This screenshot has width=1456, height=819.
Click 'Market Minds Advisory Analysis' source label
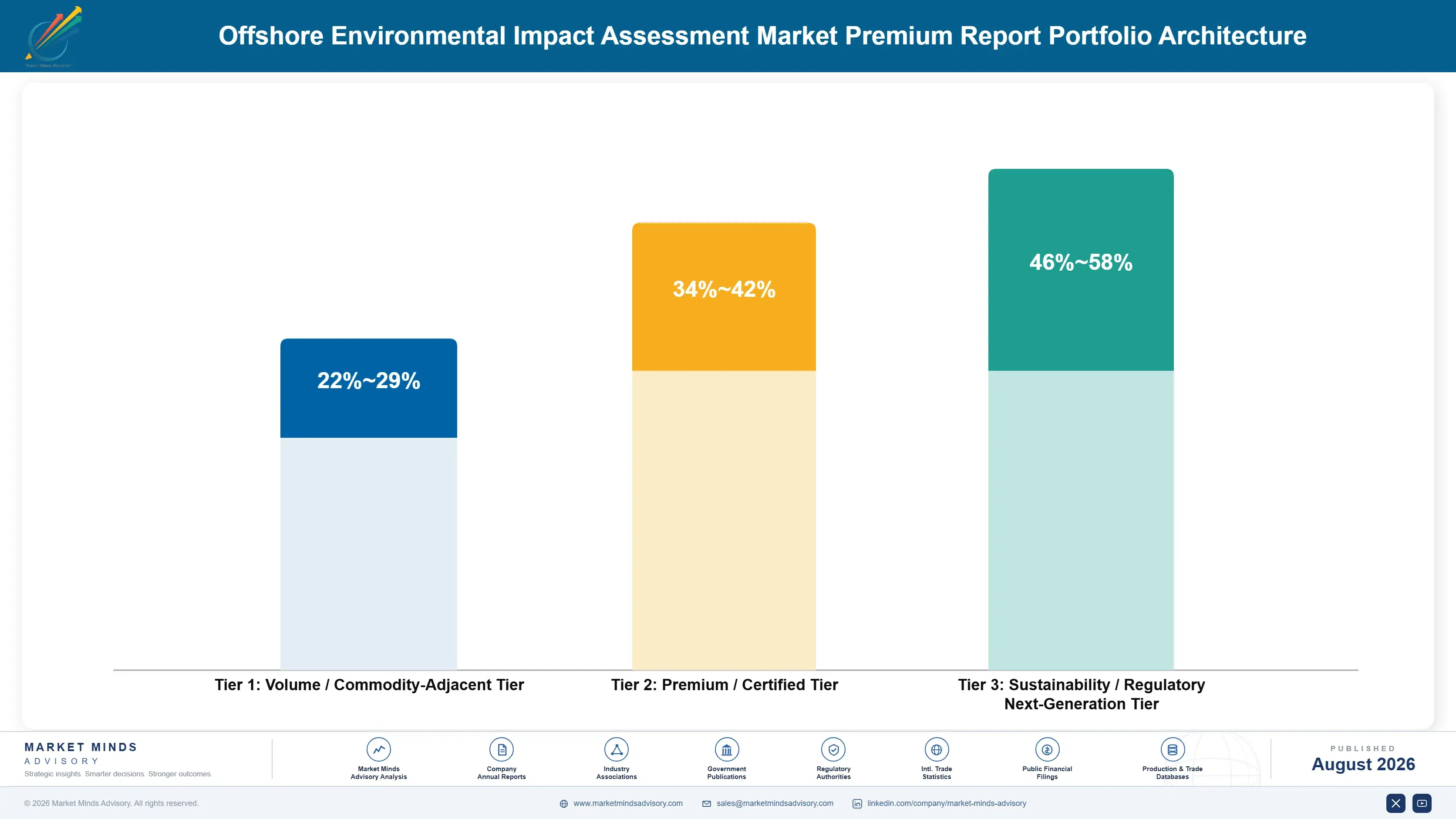(x=379, y=773)
